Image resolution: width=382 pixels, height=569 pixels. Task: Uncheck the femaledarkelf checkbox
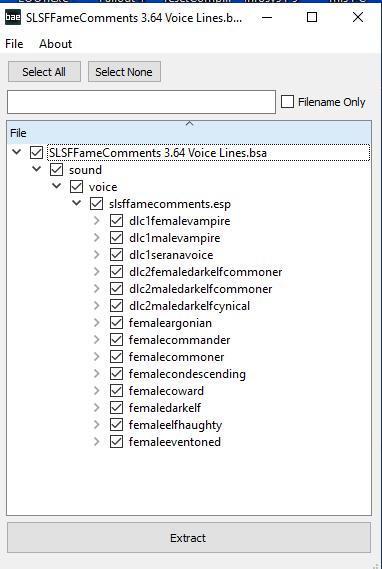pyautogui.click(x=116, y=408)
